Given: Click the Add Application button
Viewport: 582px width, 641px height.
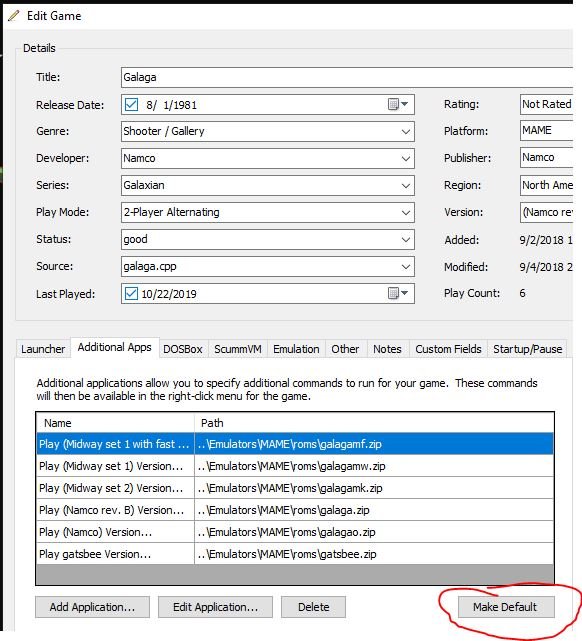Looking at the screenshot, I should [92, 607].
